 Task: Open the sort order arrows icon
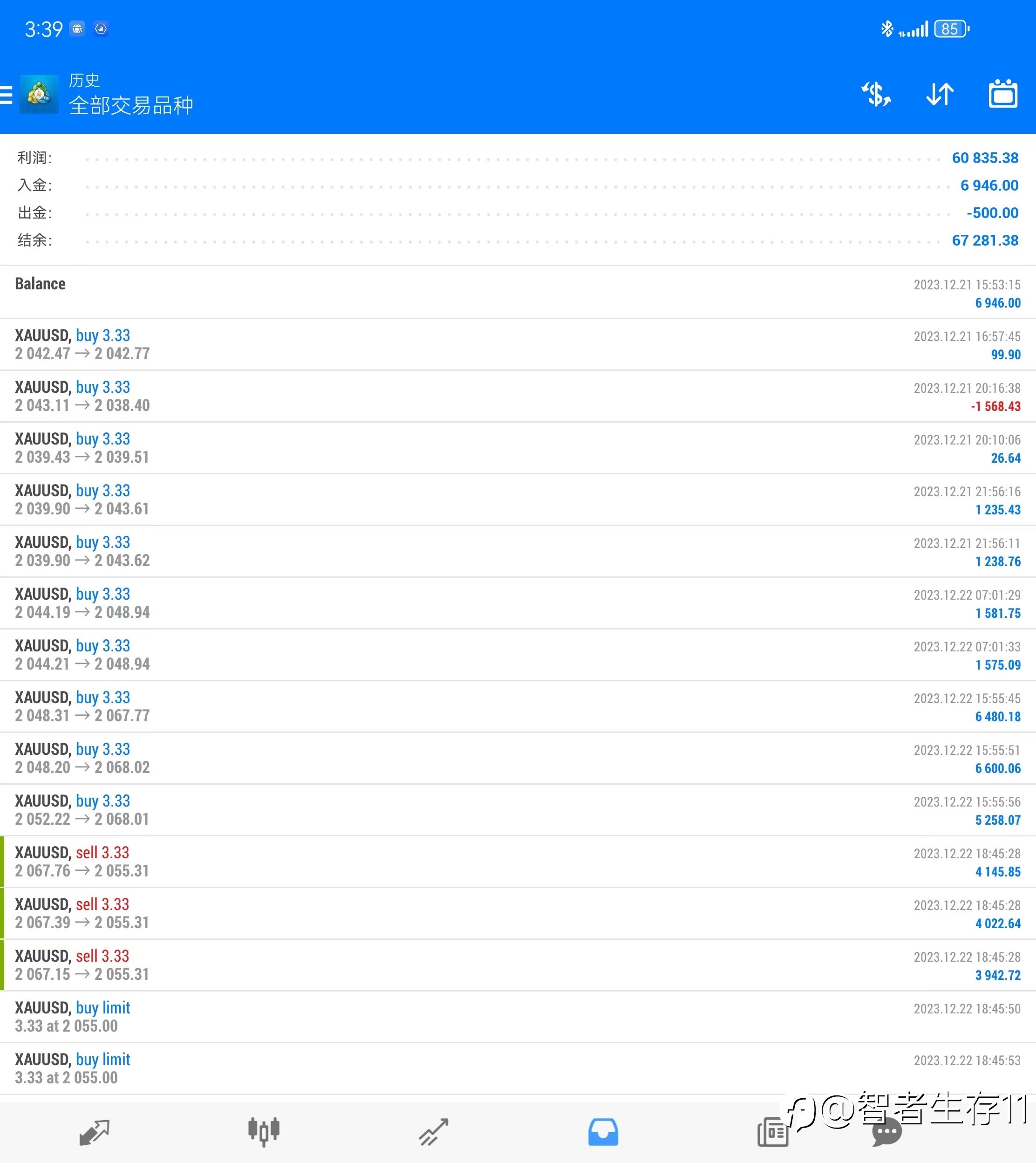pos(940,95)
